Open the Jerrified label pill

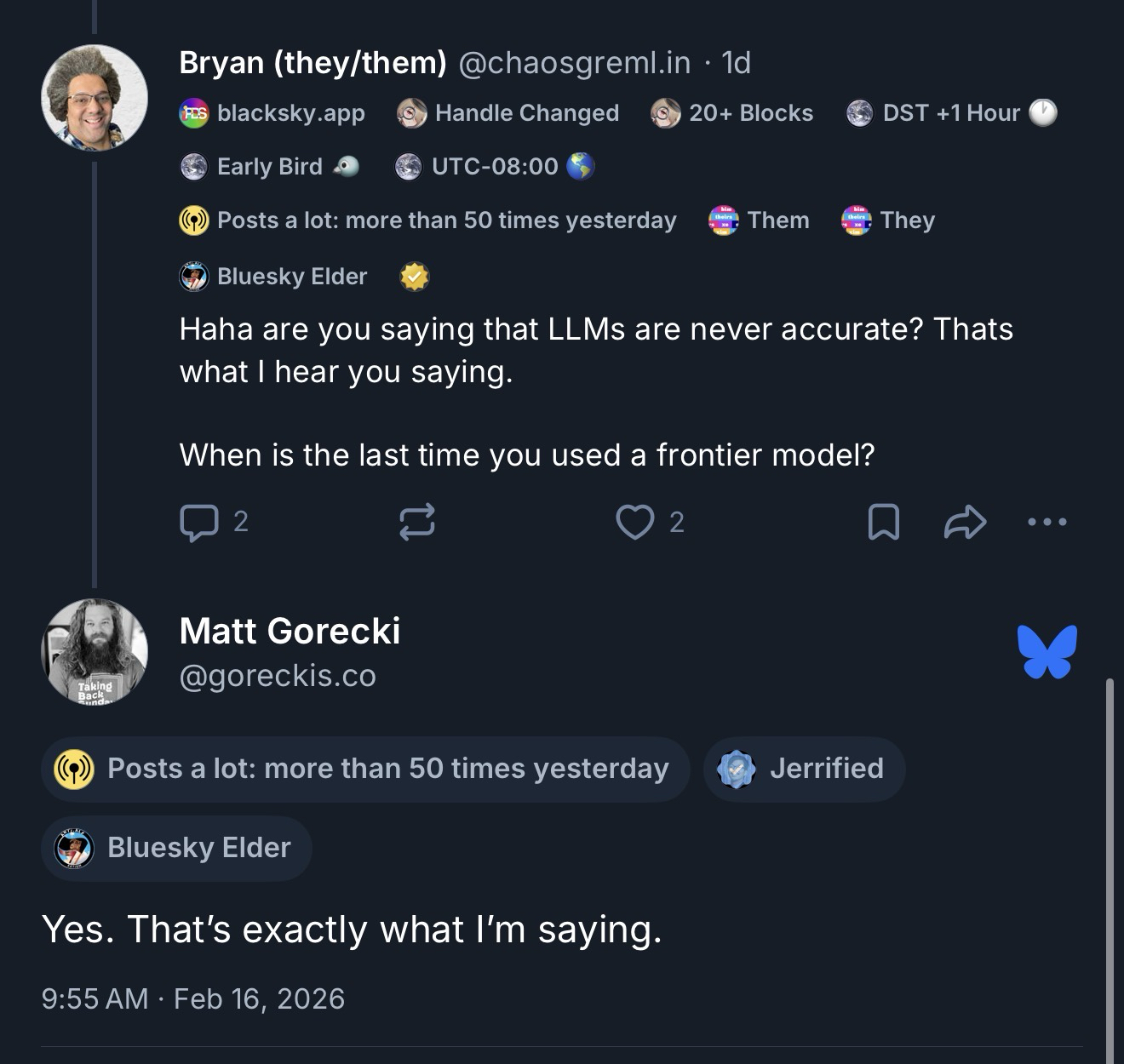point(804,769)
